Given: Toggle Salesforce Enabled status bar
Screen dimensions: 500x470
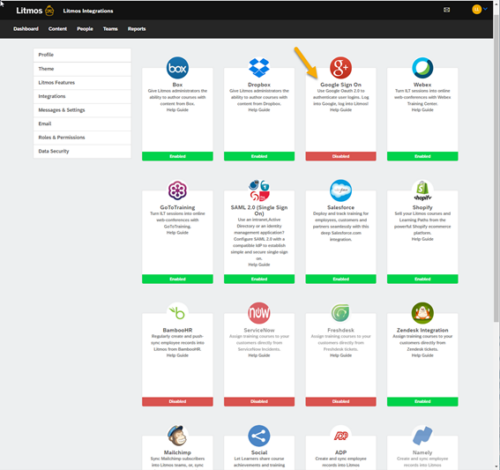Looking at the screenshot, I should 341,279.
